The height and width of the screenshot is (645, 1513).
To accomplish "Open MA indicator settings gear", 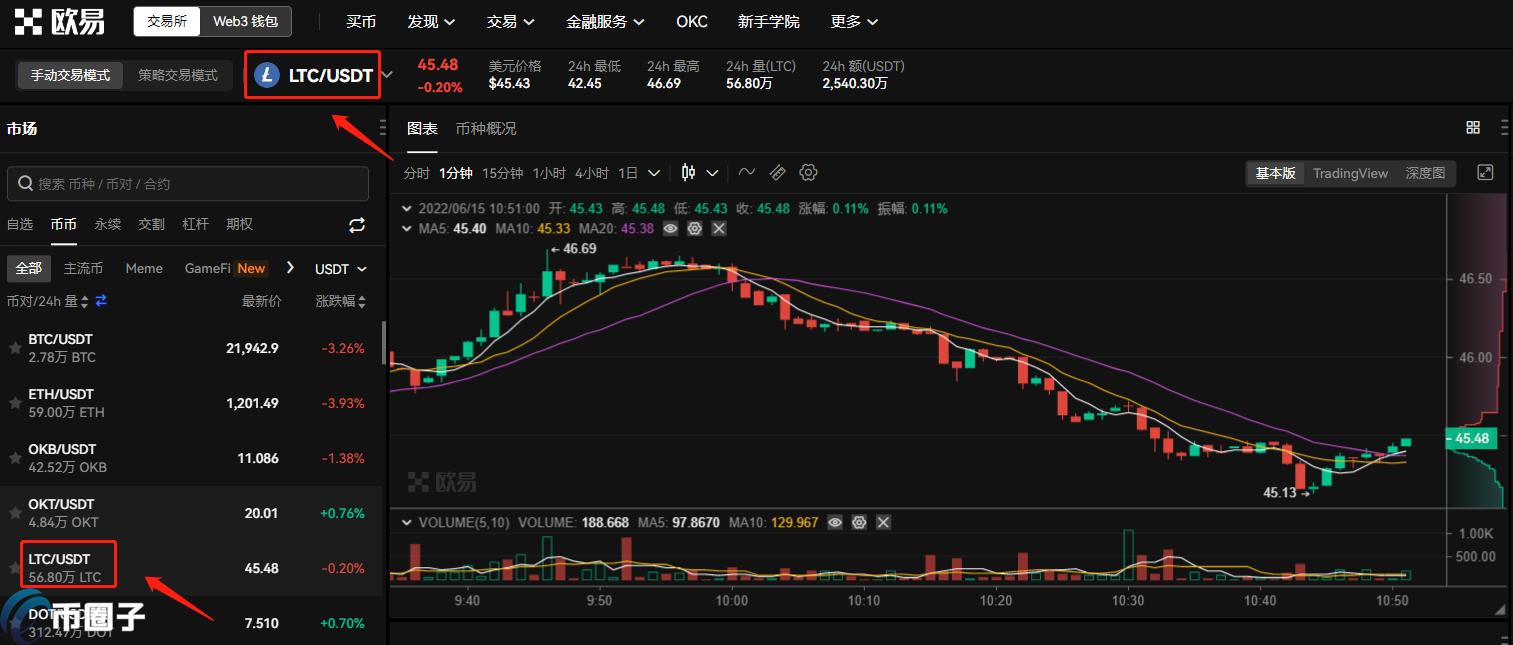I will 694,229.
